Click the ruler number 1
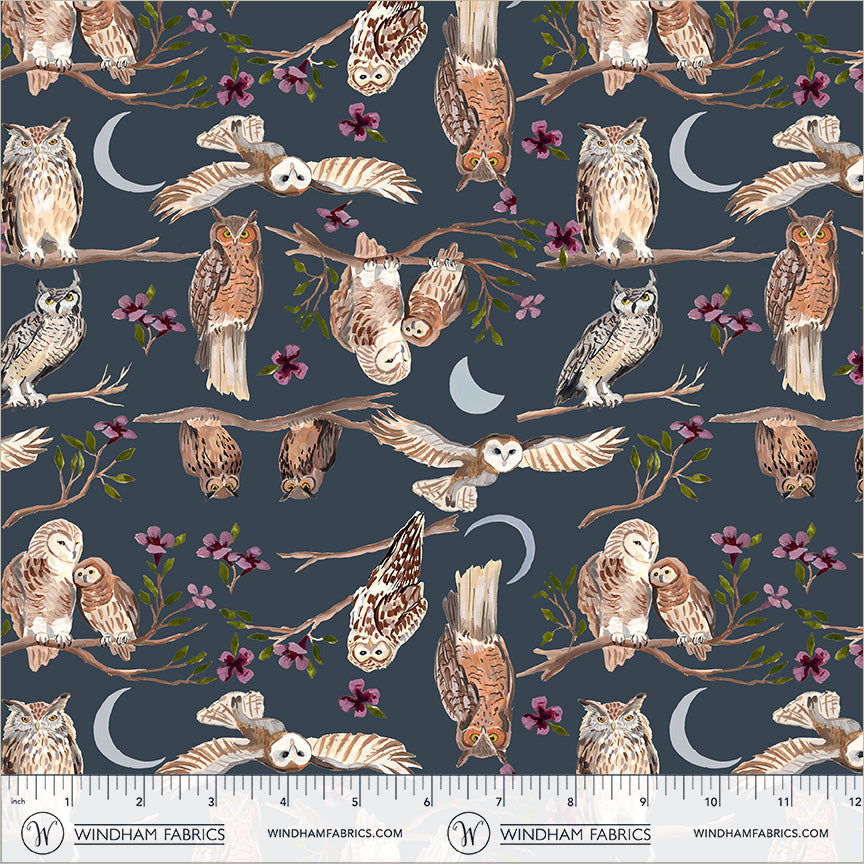864x864 pixels. click(68, 801)
